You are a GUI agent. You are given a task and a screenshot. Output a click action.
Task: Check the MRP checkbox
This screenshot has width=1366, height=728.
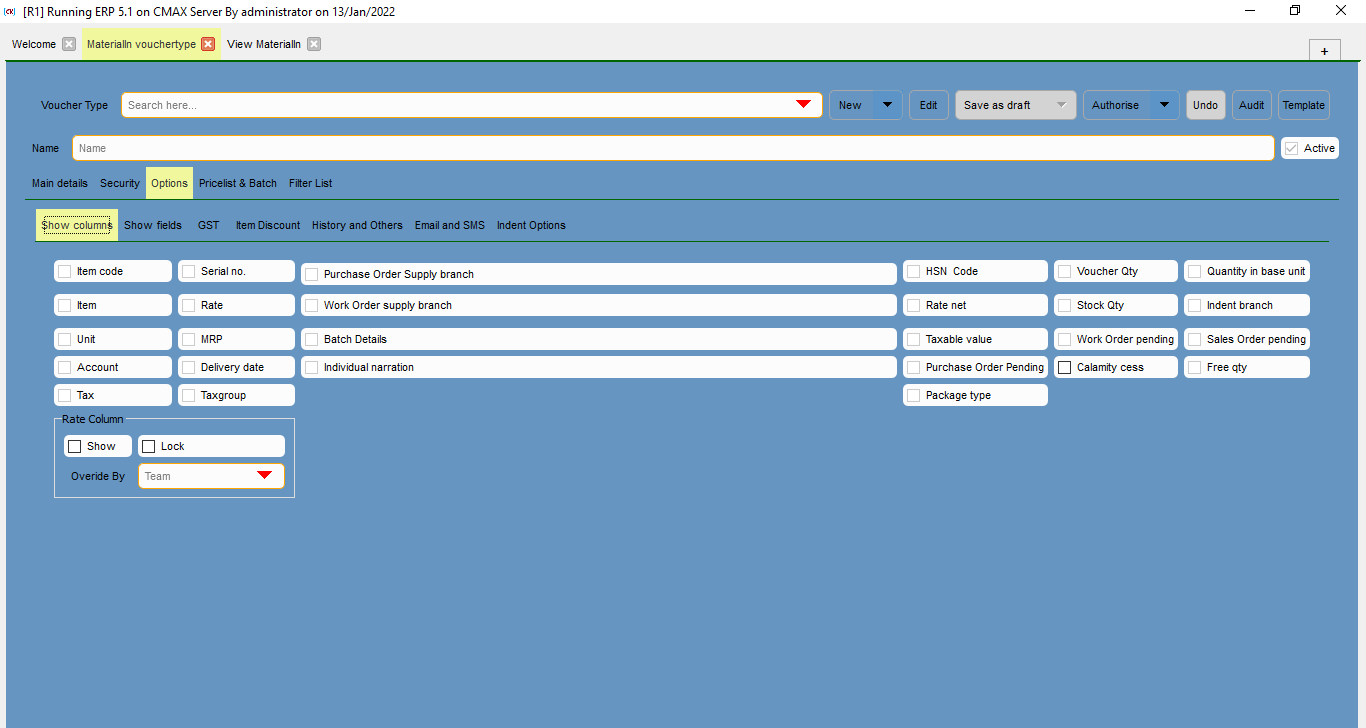(x=189, y=339)
